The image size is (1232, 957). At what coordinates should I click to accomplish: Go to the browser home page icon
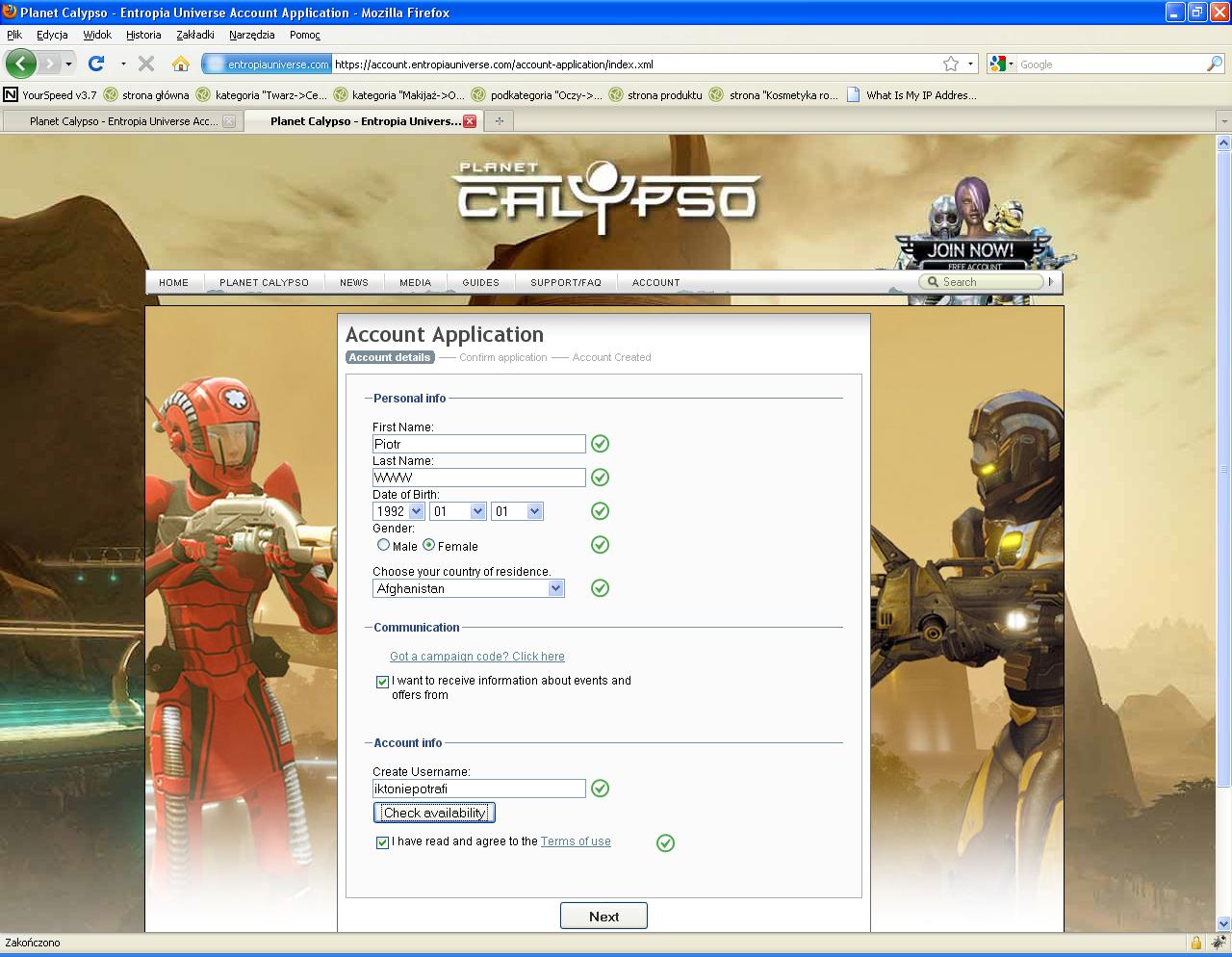point(180,65)
